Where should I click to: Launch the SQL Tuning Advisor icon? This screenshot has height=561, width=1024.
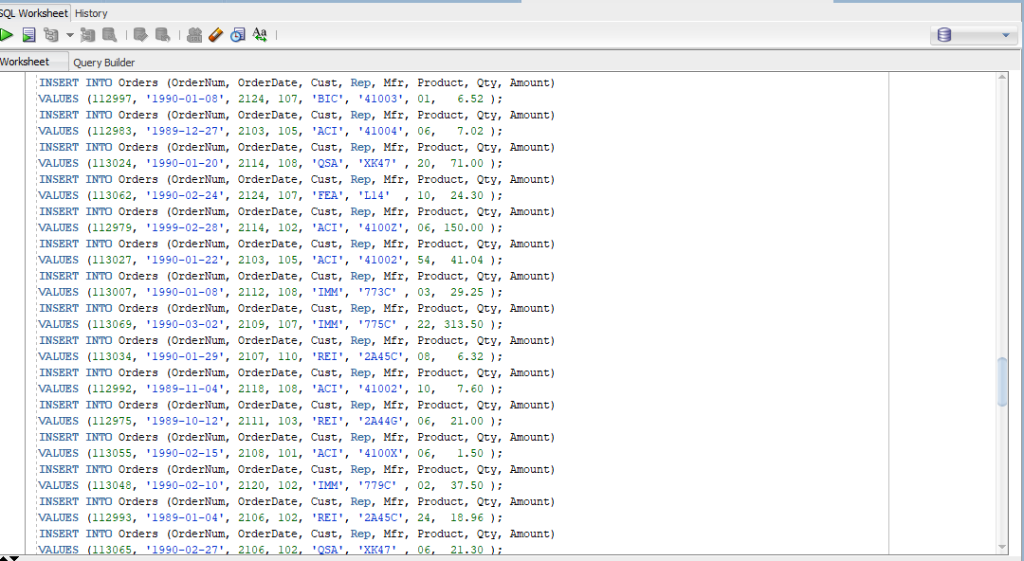[109, 35]
